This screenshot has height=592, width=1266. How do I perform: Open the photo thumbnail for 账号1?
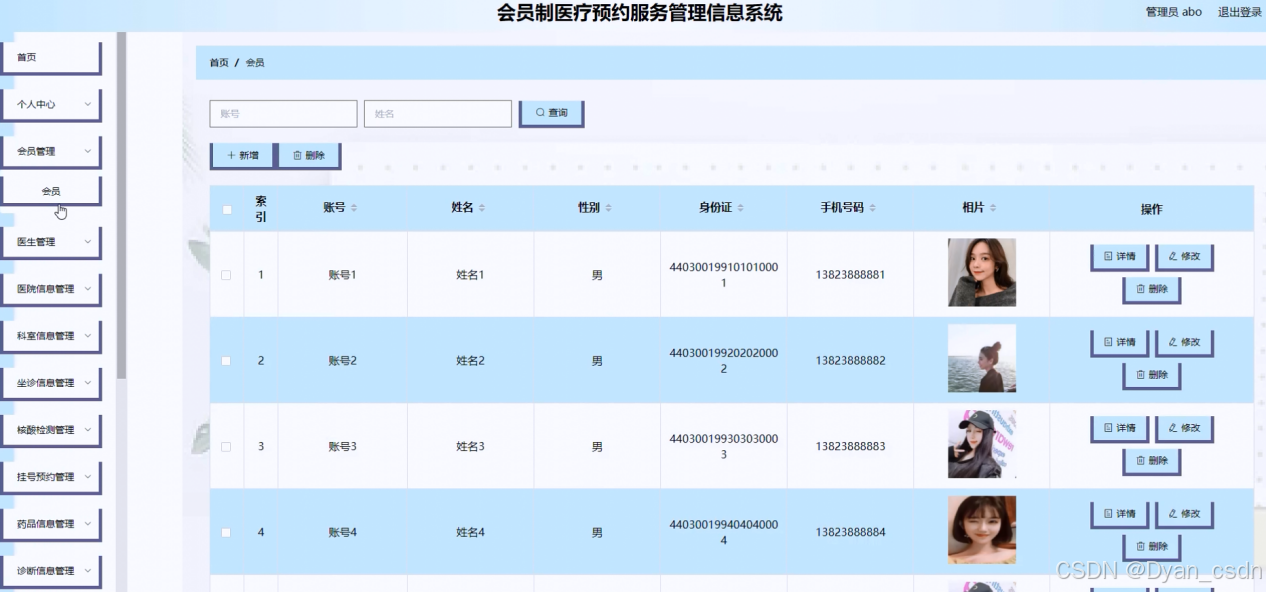(x=982, y=272)
